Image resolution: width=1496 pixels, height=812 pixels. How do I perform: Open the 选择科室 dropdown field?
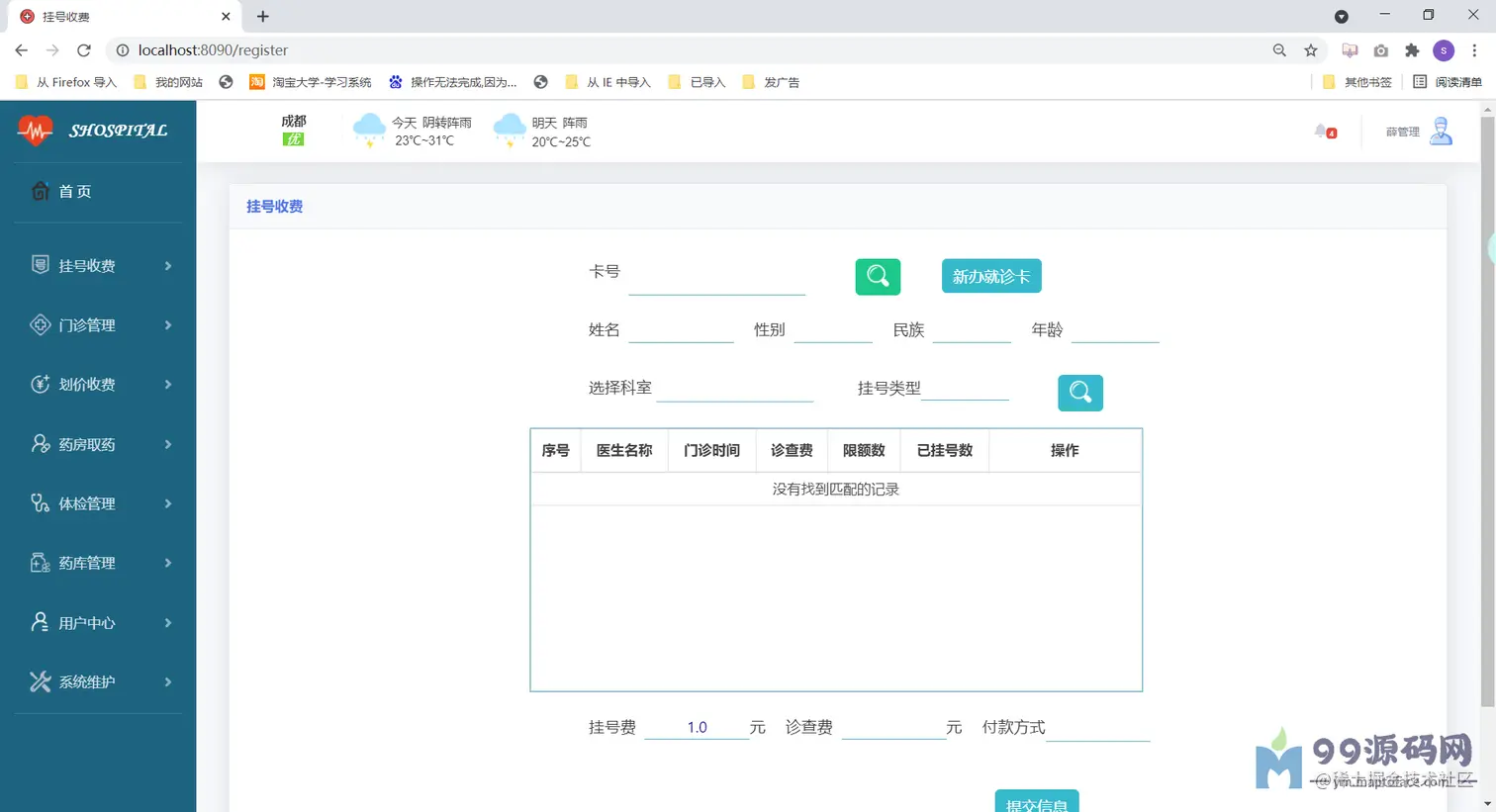734,388
